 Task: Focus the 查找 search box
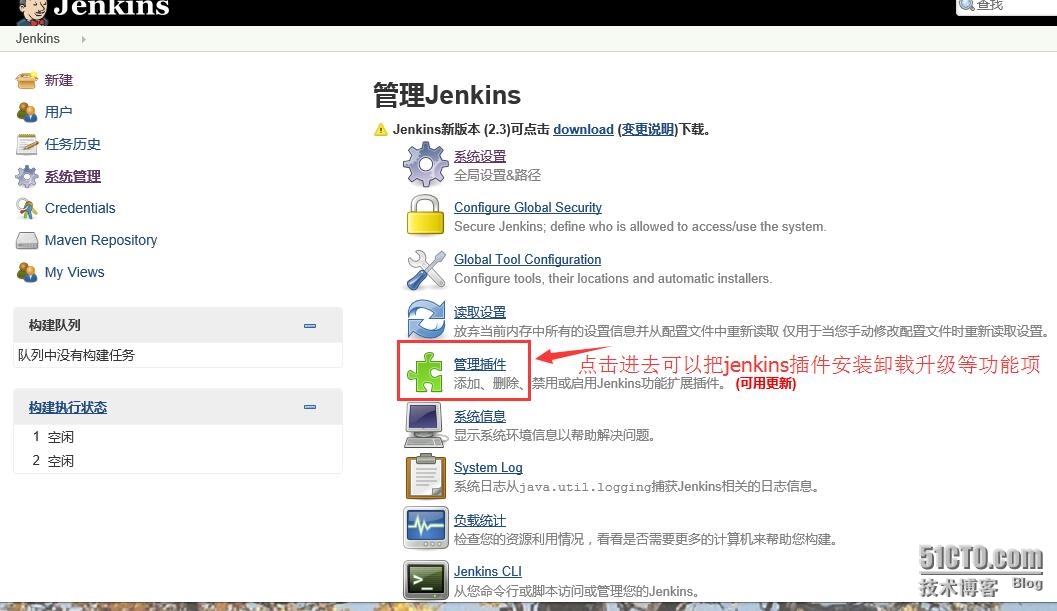1006,6
